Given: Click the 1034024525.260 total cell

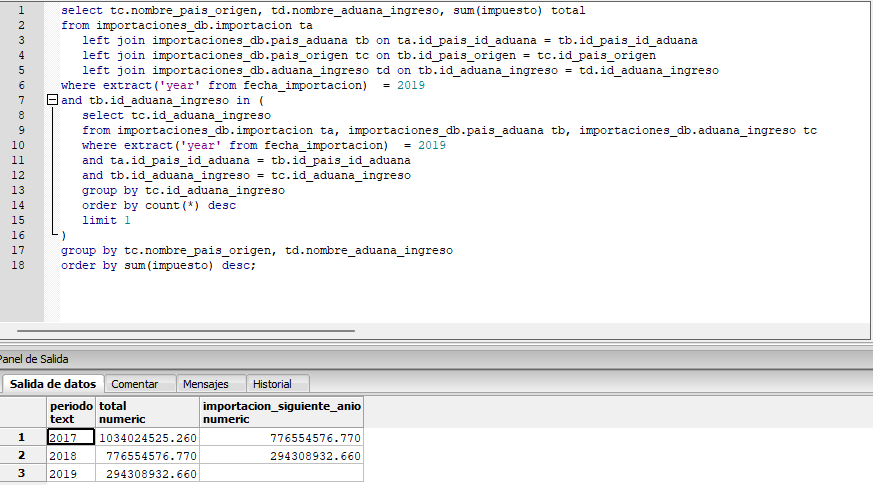Looking at the screenshot, I should (x=147, y=437).
